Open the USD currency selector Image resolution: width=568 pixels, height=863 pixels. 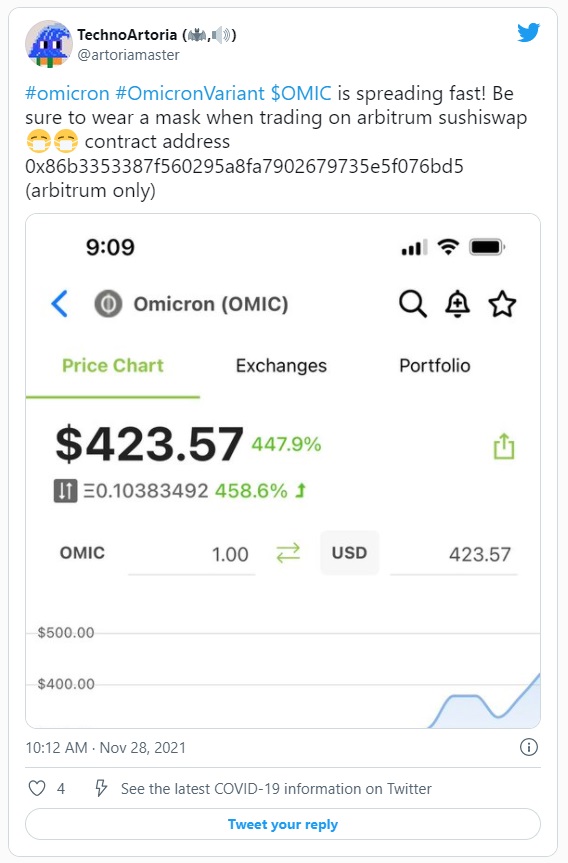(x=349, y=553)
